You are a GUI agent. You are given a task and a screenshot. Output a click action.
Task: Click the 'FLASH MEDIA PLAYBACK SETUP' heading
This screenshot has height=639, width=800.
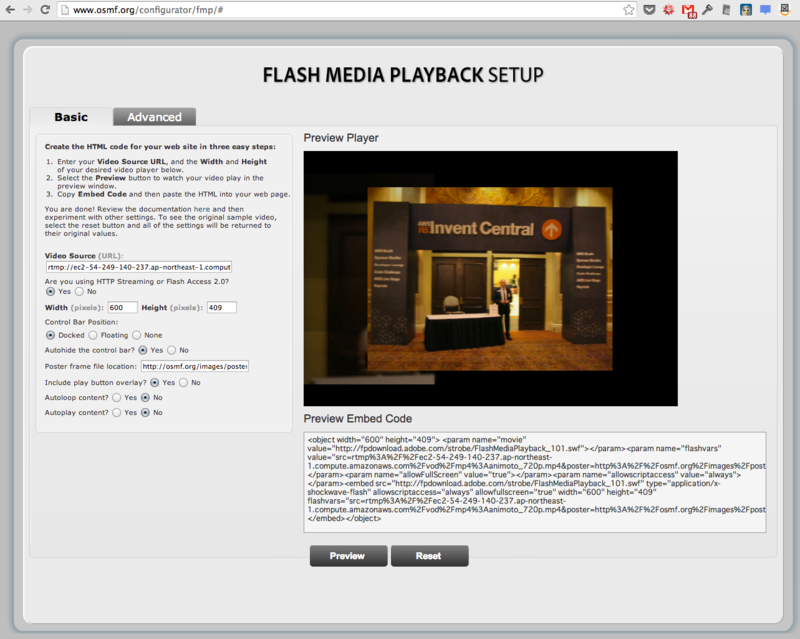(x=403, y=75)
